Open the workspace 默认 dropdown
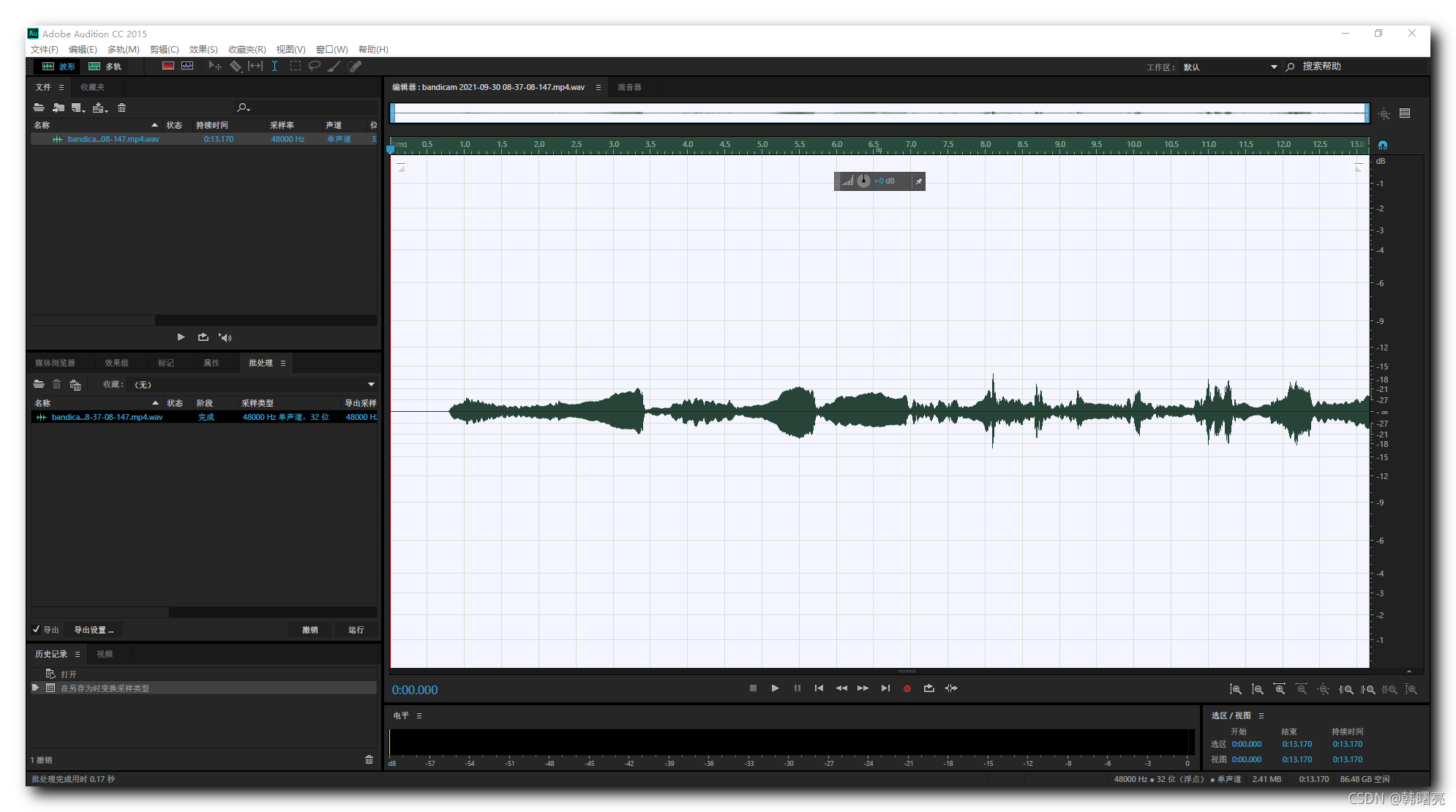 click(1273, 67)
